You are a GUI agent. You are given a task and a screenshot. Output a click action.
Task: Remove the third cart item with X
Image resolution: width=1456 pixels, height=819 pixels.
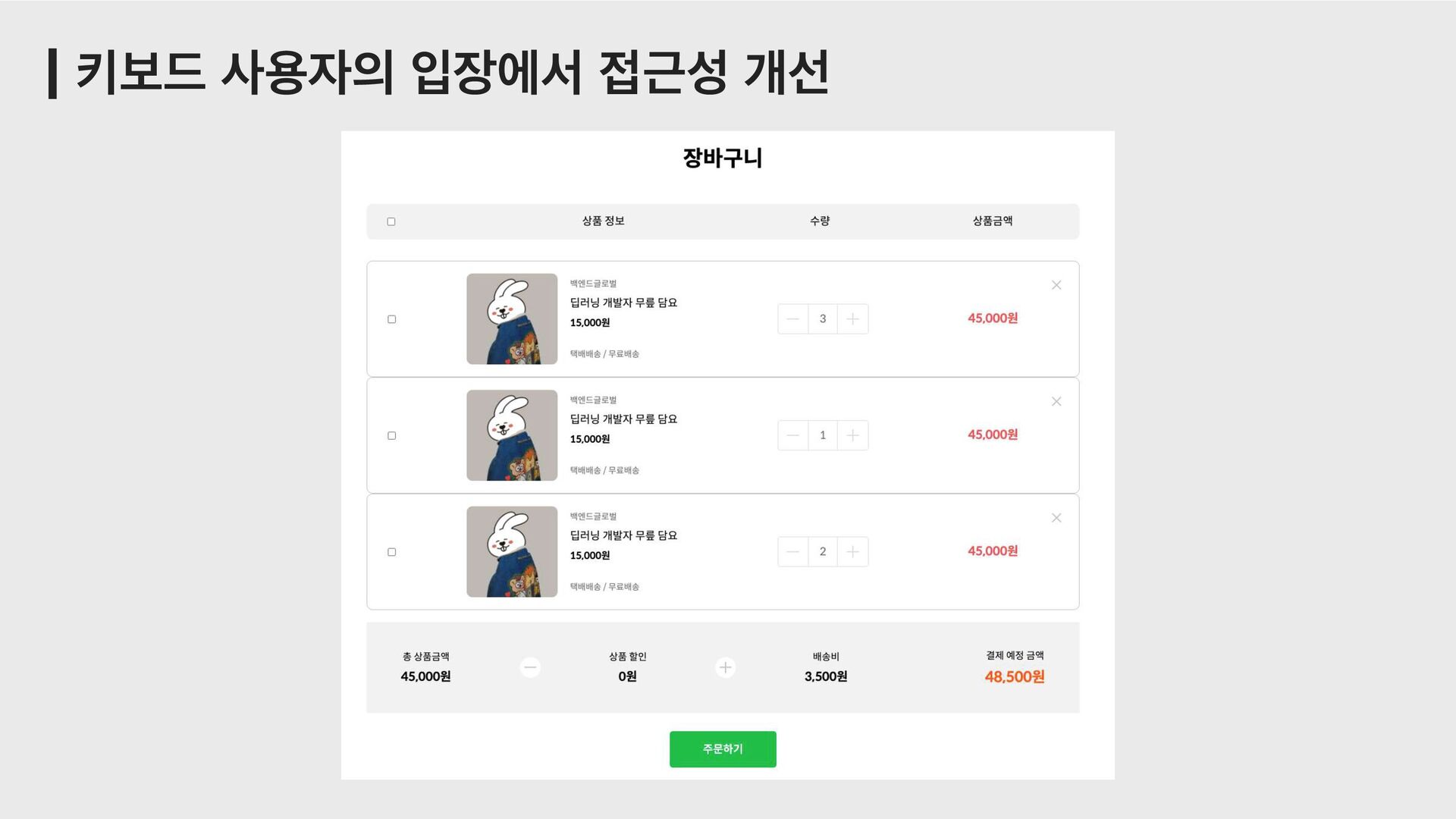pos(1056,518)
